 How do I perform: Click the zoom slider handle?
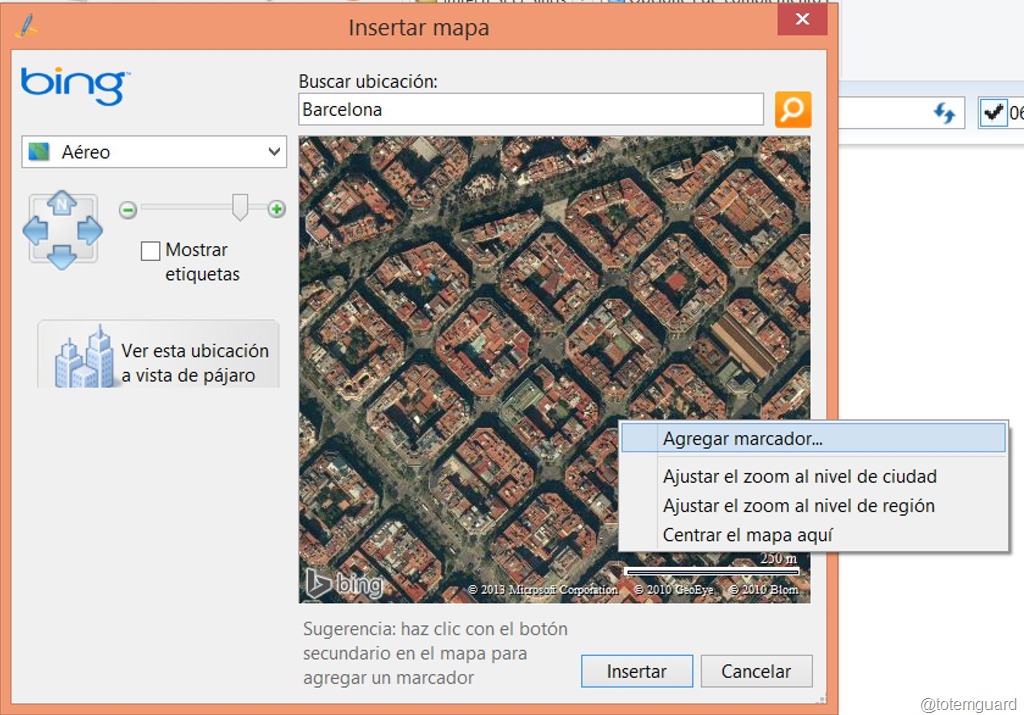[x=240, y=207]
